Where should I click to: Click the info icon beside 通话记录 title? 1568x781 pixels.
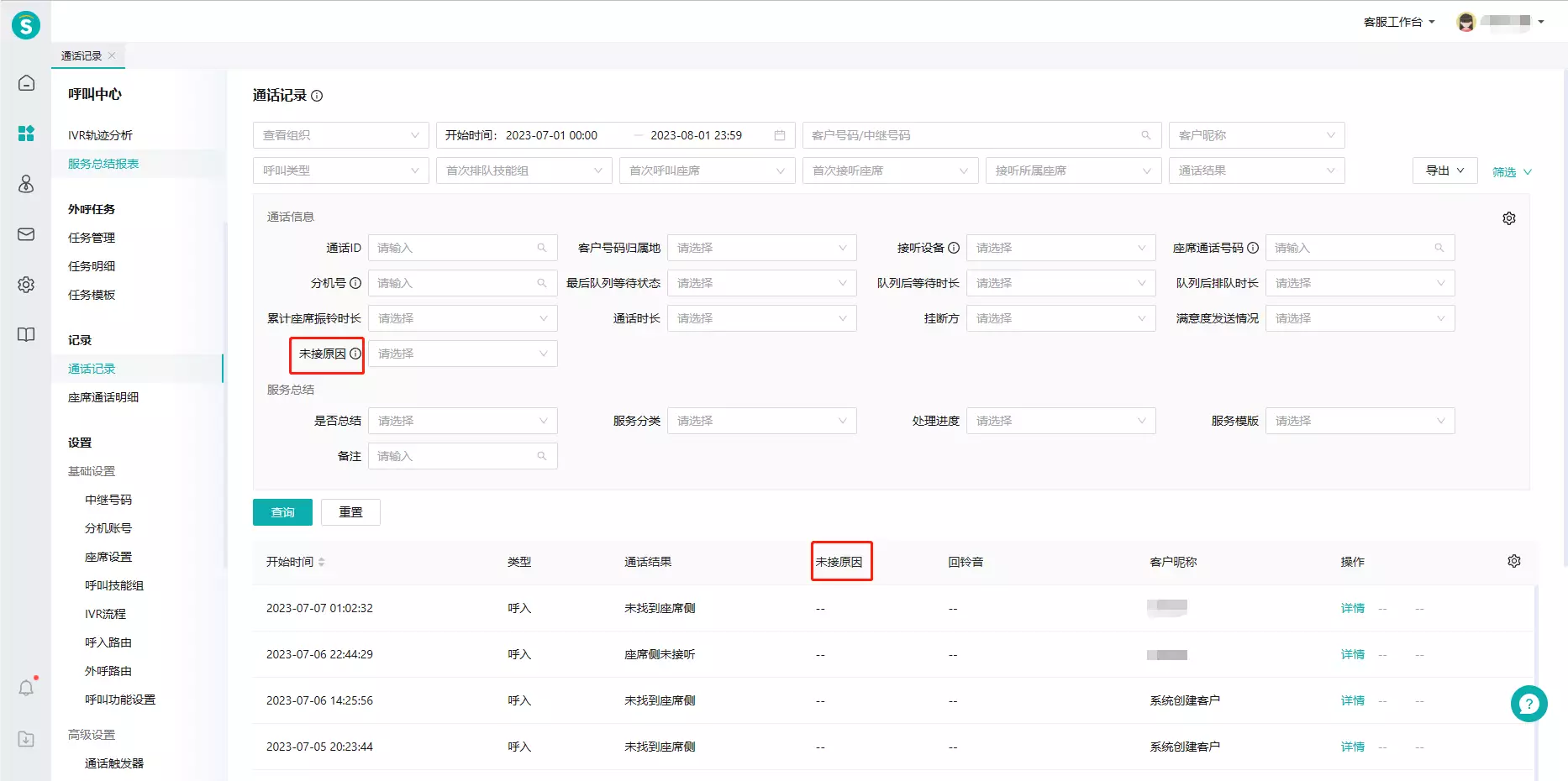pyautogui.click(x=317, y=96)
